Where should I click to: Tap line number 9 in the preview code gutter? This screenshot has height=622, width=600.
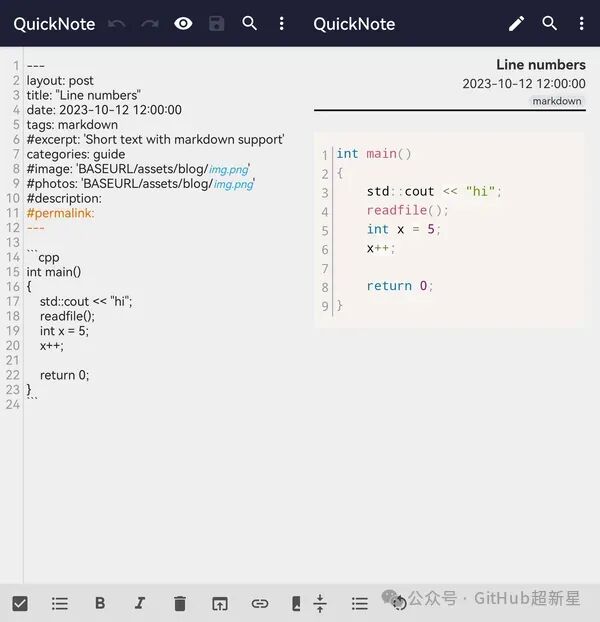click(x=325, y=306)
